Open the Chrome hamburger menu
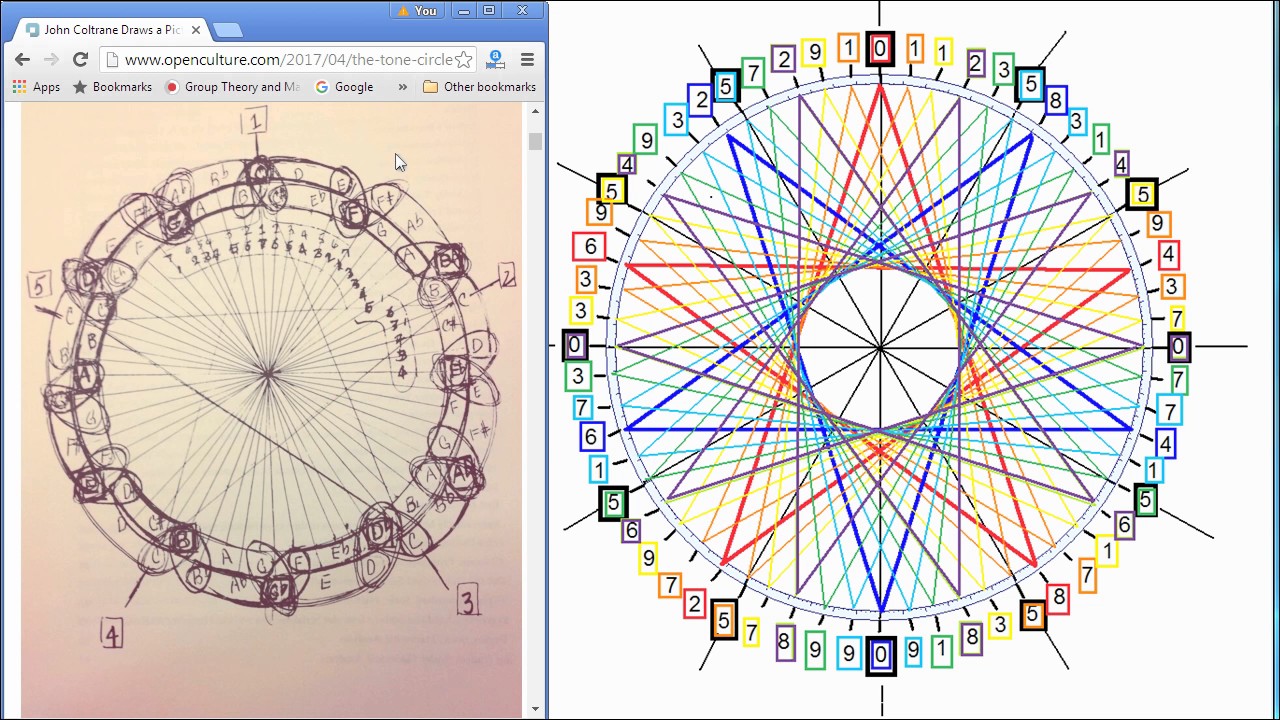Screen dimensions: 1280x720 point(527,60)
